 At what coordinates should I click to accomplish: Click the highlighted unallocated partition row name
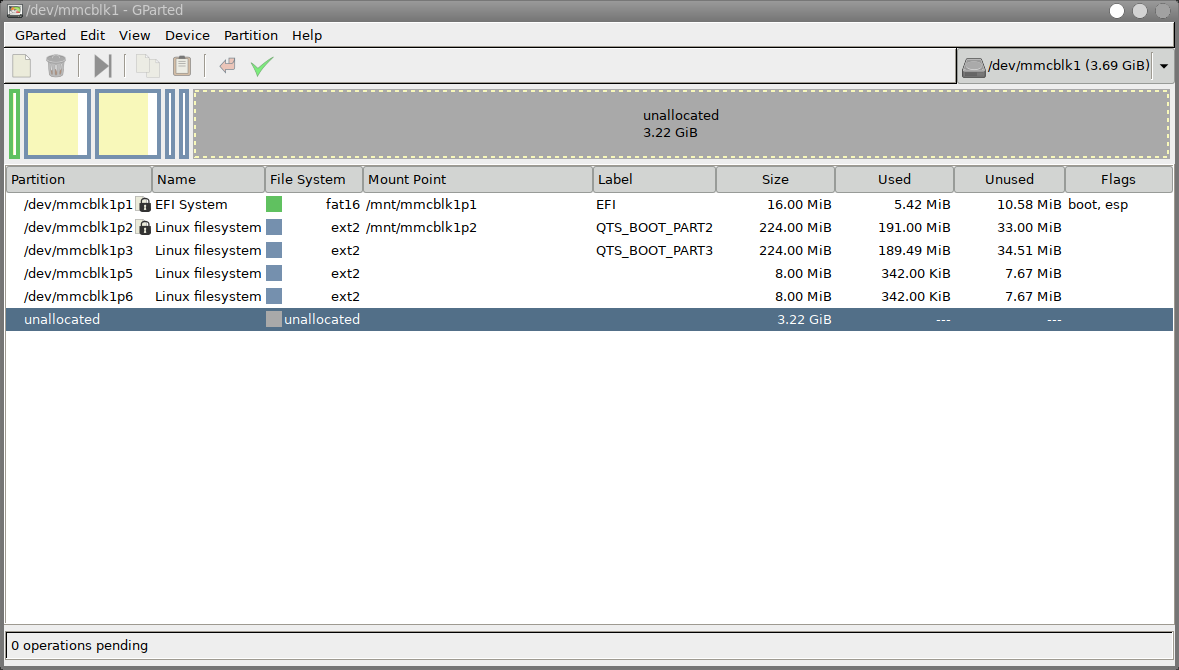62,320
